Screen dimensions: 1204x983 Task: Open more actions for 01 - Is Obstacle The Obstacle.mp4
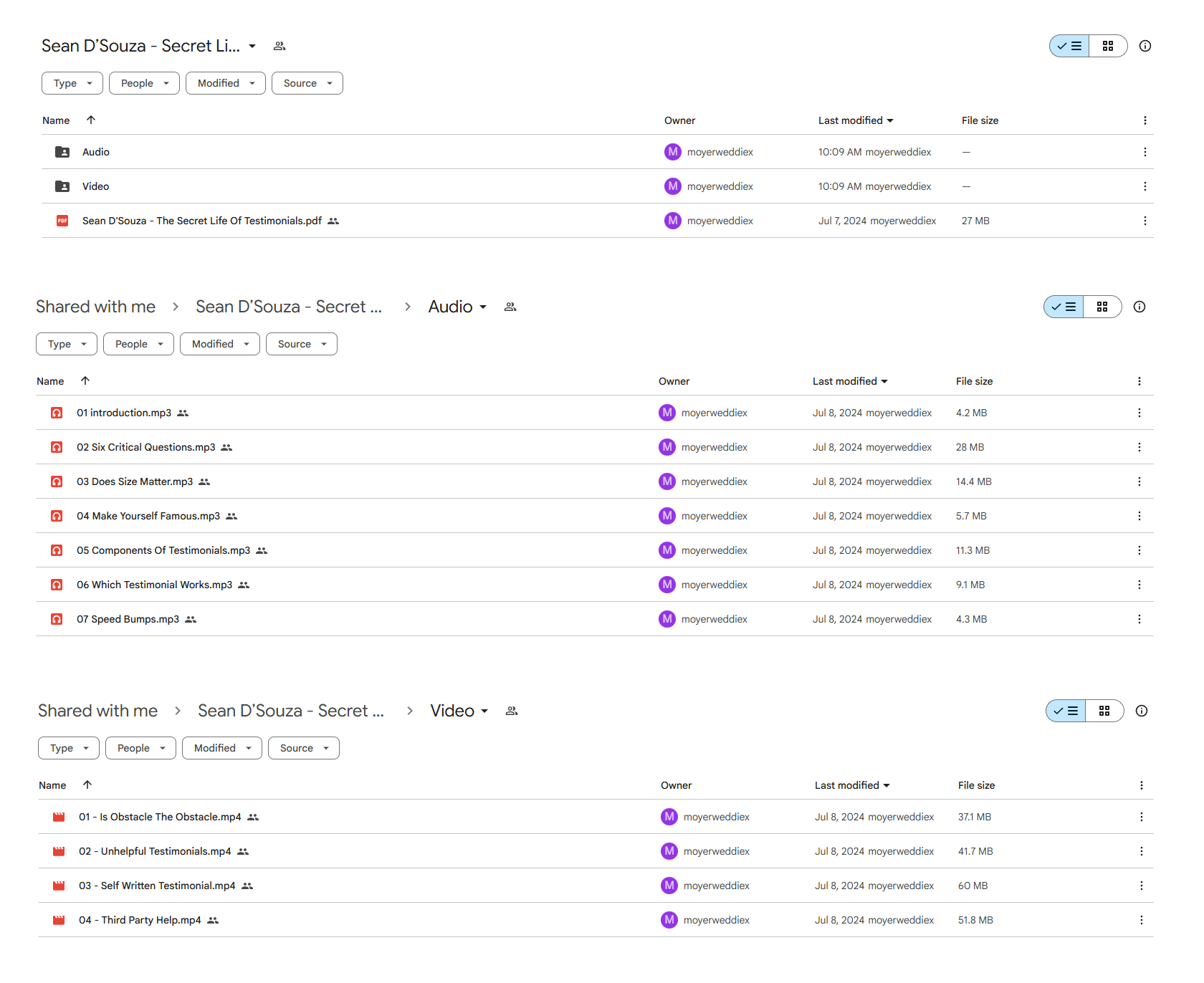[x=1141, y=817]
